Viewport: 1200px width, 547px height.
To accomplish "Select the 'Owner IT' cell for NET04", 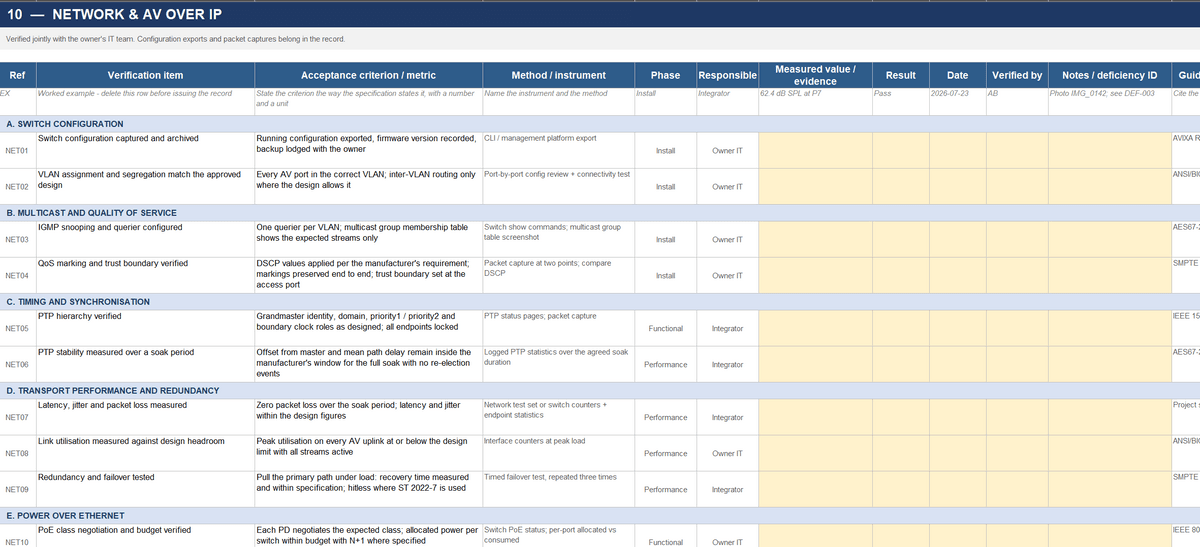I will tap(727, 275).
